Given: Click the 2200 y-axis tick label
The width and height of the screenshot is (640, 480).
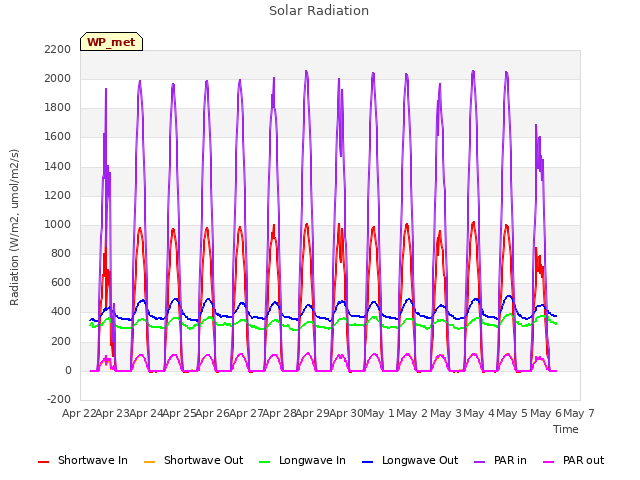Looking at the screenshot, I should [58, 49].
